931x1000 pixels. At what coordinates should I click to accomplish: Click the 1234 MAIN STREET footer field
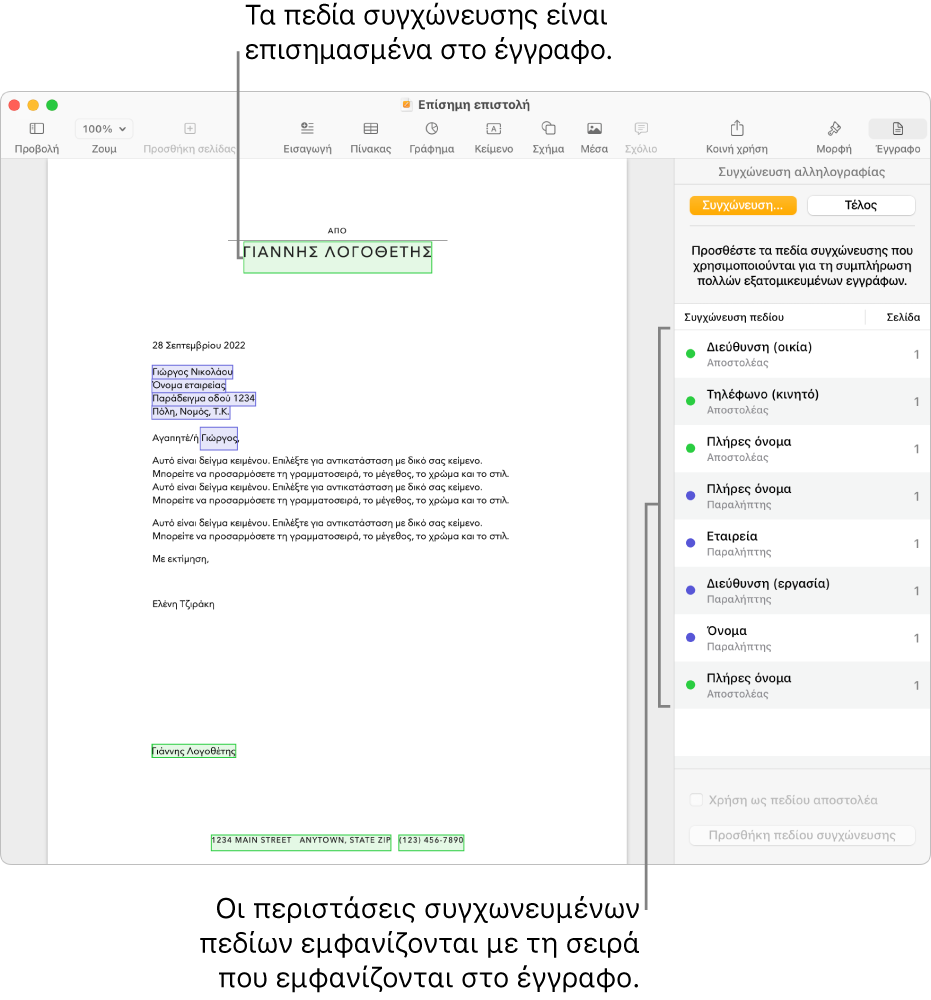click(x=301, y=842)
